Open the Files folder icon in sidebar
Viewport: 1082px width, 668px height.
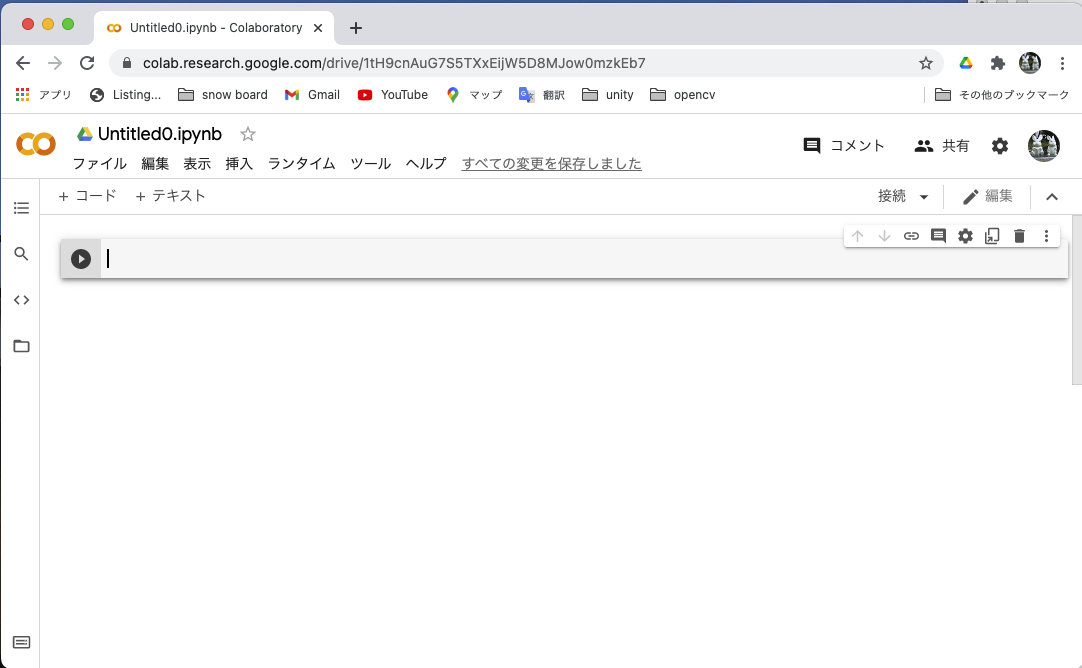21,346
